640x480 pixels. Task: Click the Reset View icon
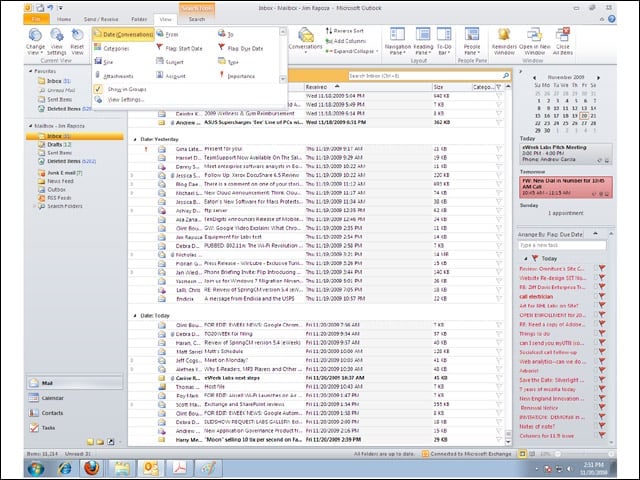tap(77, 42)
